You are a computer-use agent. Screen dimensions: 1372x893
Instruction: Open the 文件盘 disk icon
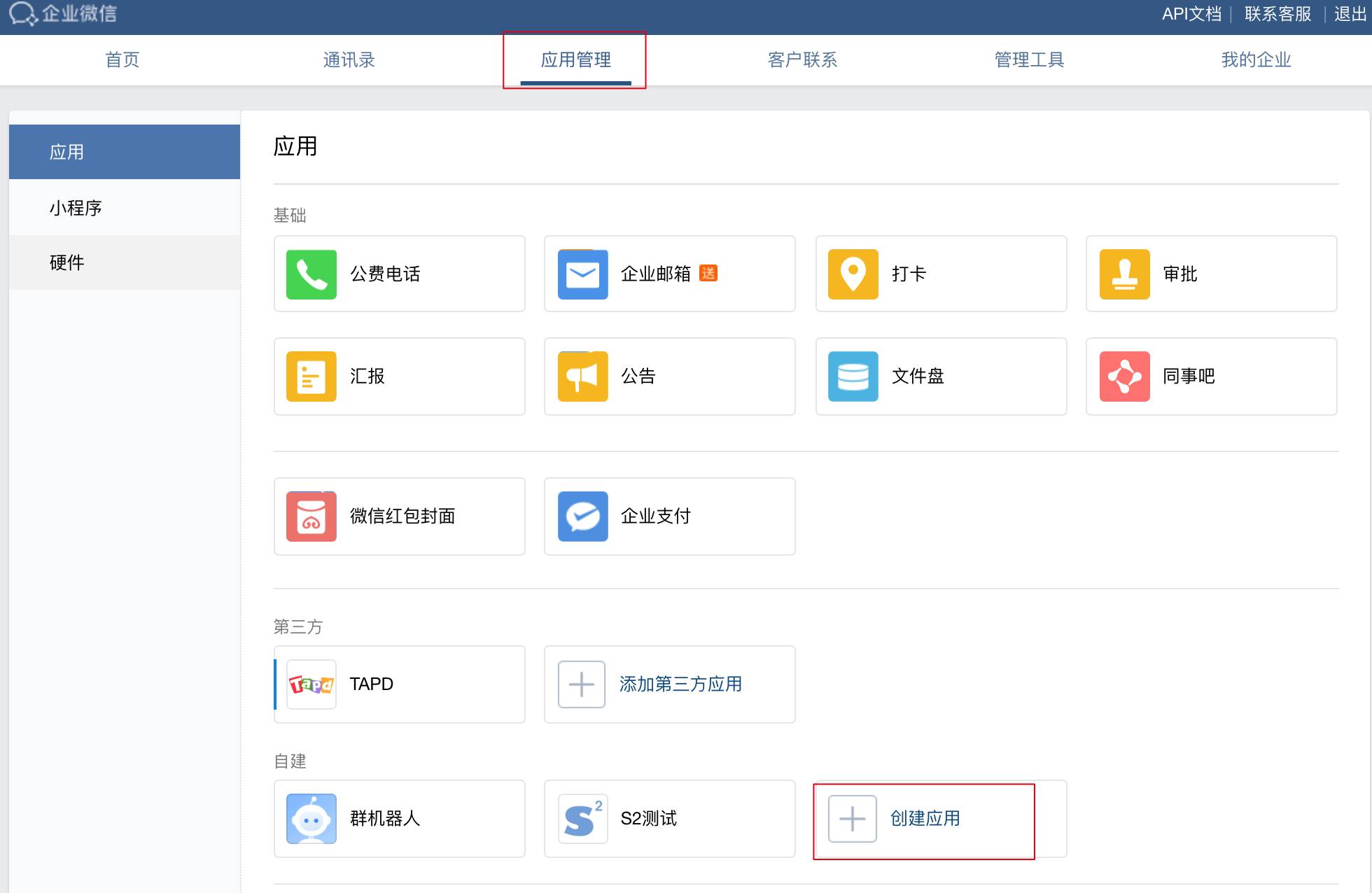point(853,377)
